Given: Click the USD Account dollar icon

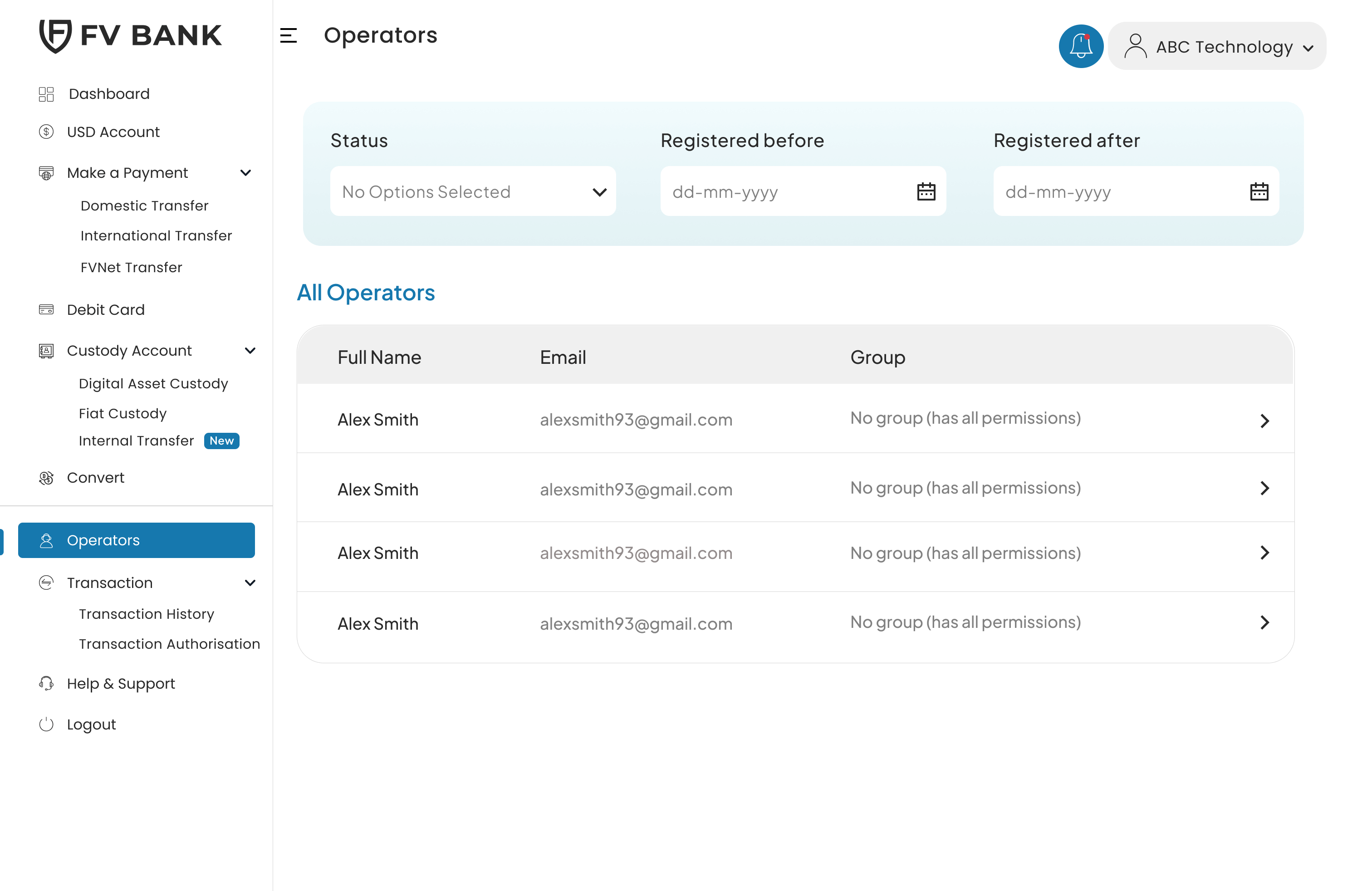Looking at the screenshot, I should [x=46, y=132].
